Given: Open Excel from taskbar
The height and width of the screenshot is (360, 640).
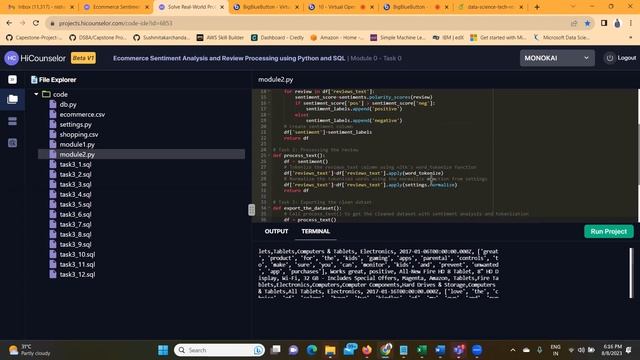Looking at the screenshot, I should pyautogui.click(x=422, y=350).
